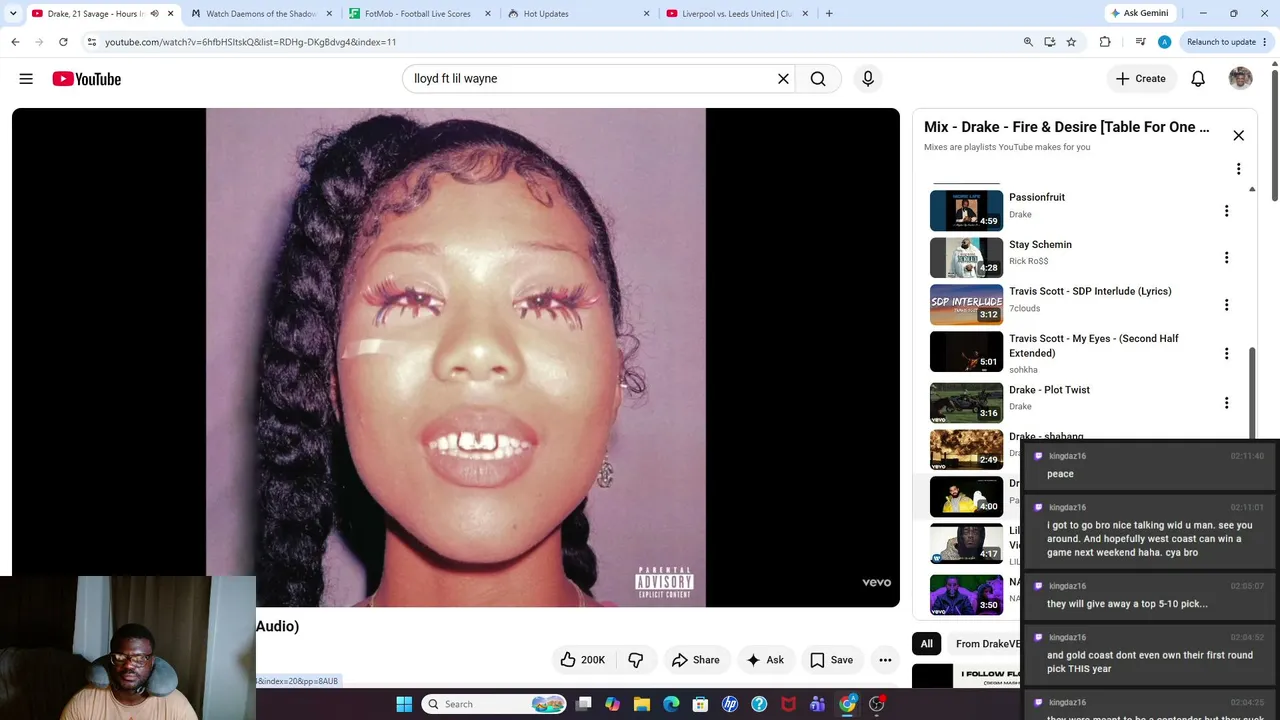Reload the current page
Image resolution: width=1280 pixels, height=720 pixels.
(63, 42)
